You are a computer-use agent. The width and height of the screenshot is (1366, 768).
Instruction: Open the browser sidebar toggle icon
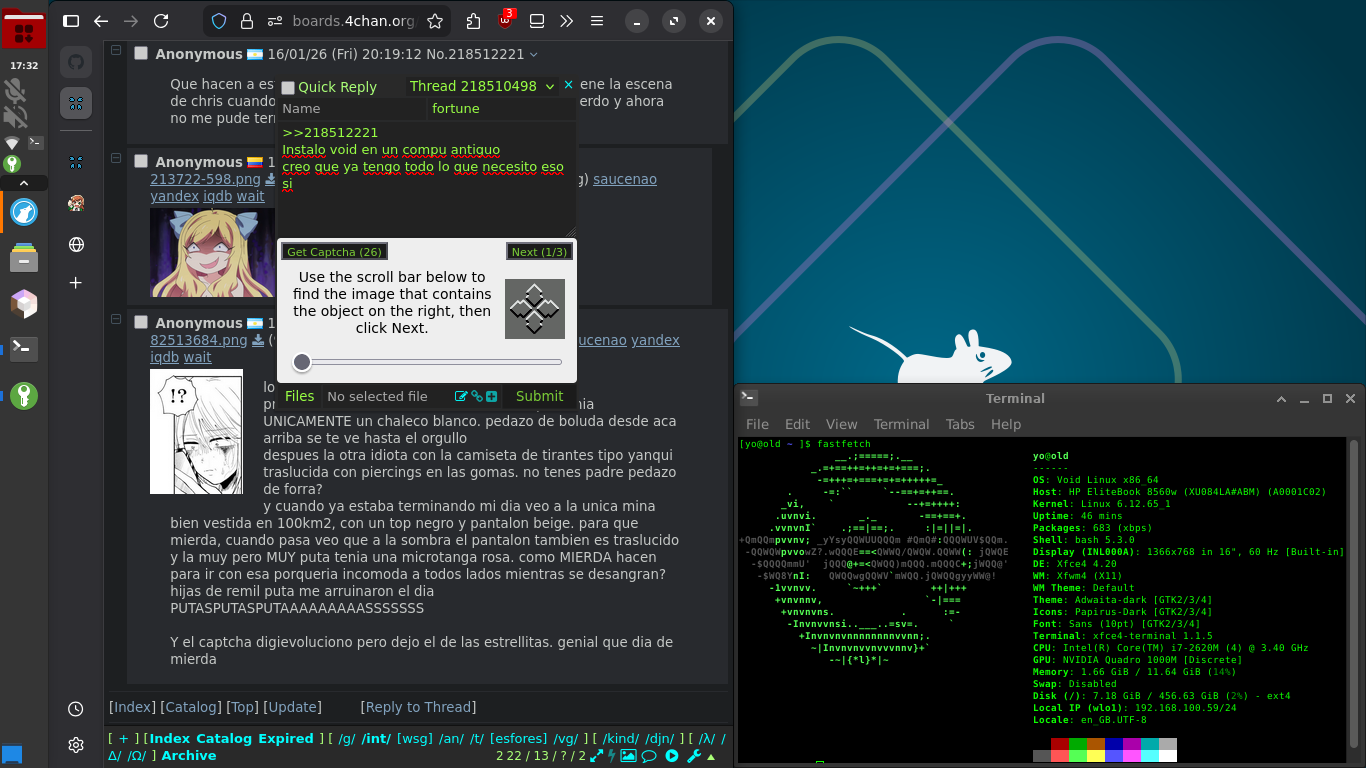coord(71,21)
